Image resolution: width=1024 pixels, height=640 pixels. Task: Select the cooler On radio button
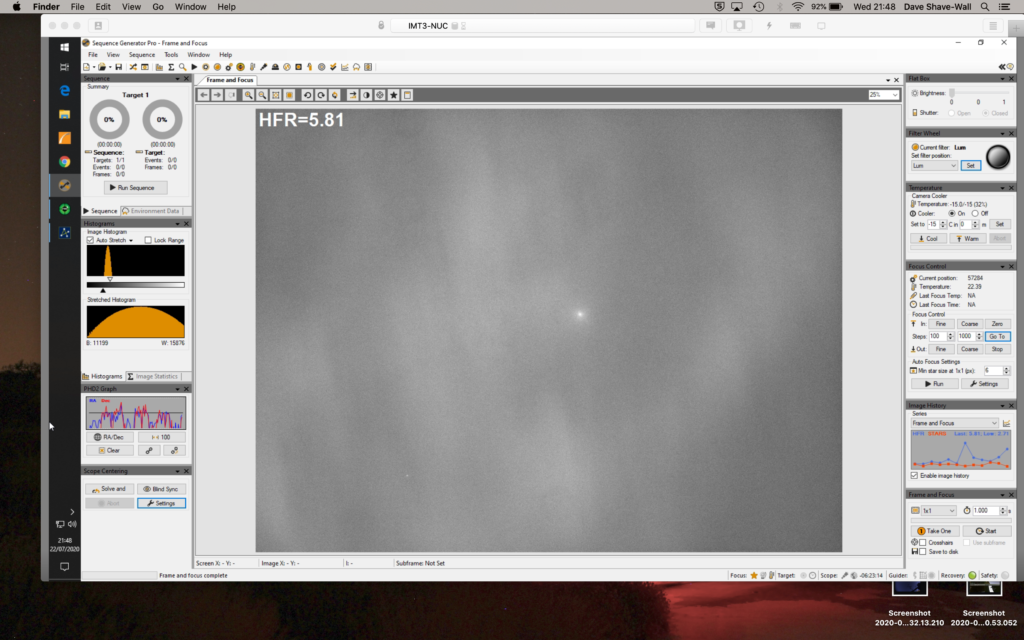(952, 214)
